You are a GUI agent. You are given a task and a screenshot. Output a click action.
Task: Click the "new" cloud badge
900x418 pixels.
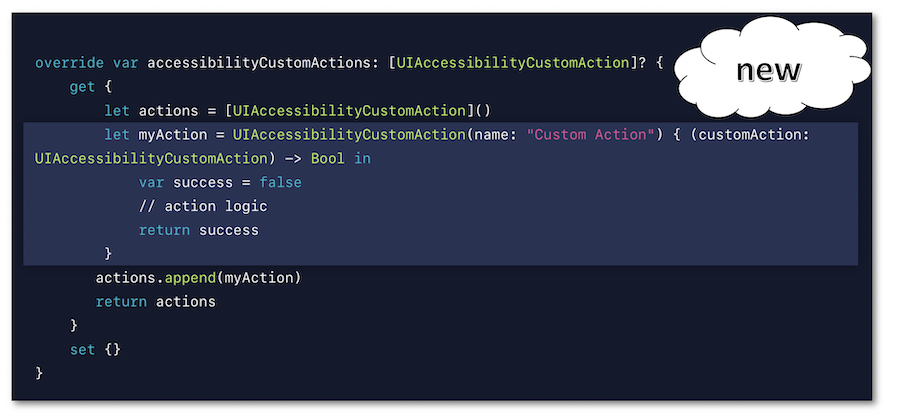768,70
